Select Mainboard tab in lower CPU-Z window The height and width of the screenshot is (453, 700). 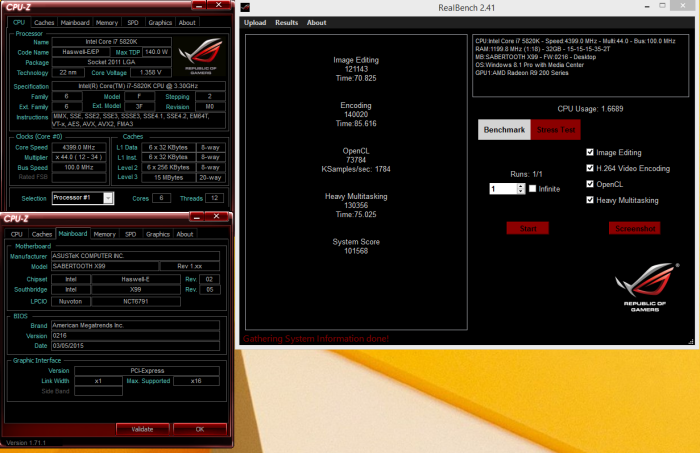pyautogui.click(x=73, y=233)
